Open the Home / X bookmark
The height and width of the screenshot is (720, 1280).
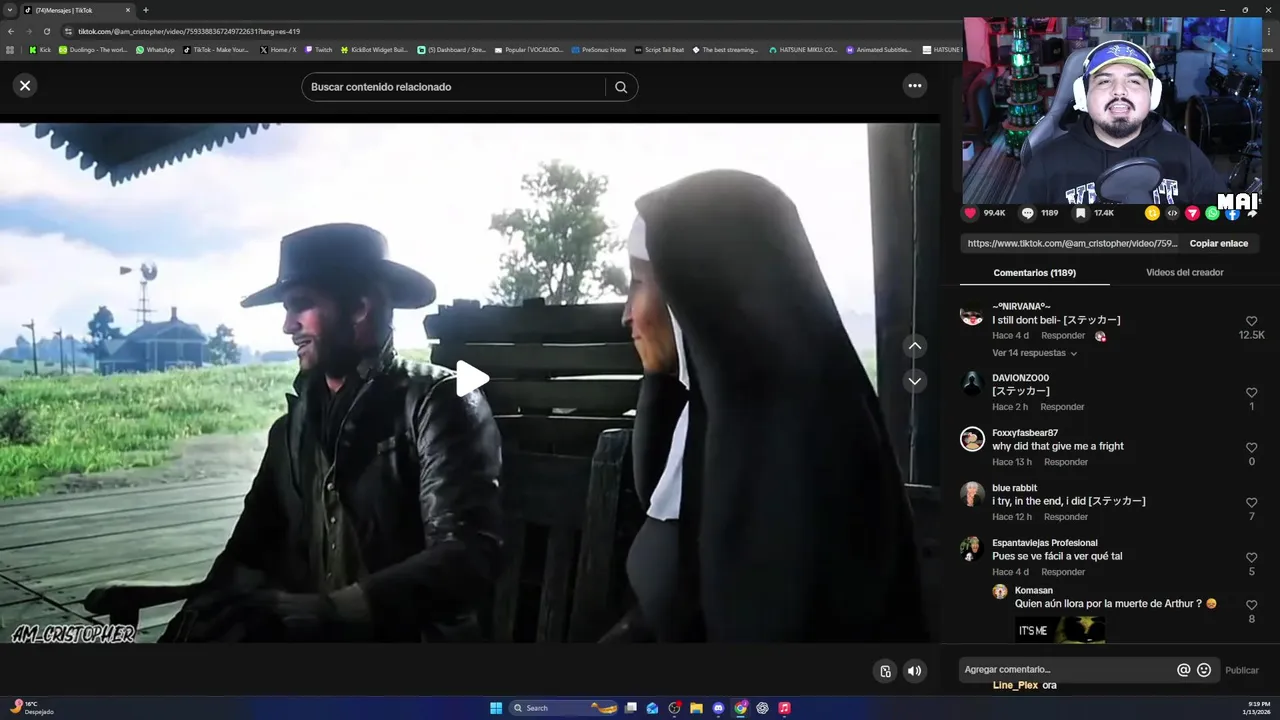278,49
